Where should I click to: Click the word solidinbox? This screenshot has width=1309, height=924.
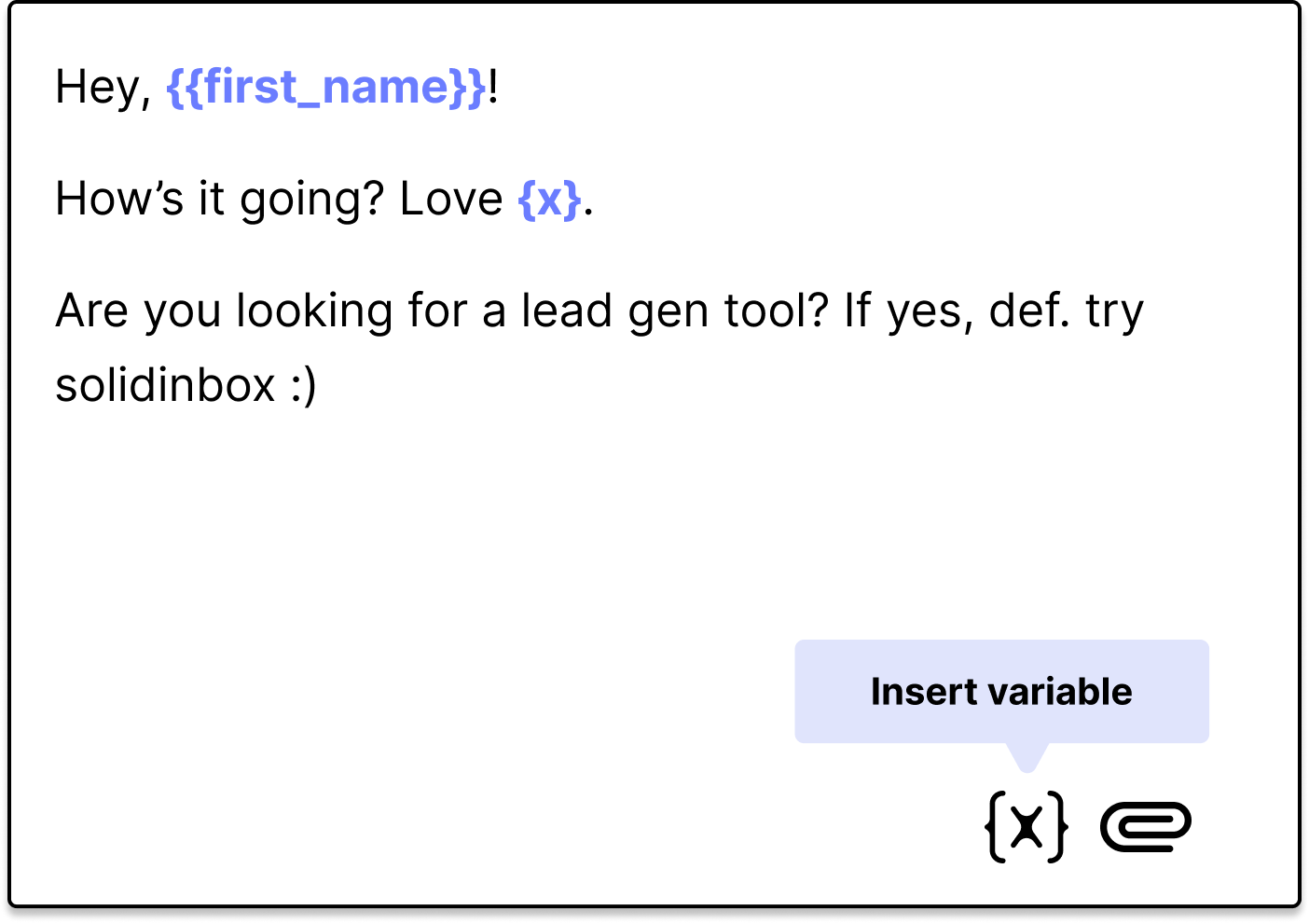click(165, 386)
